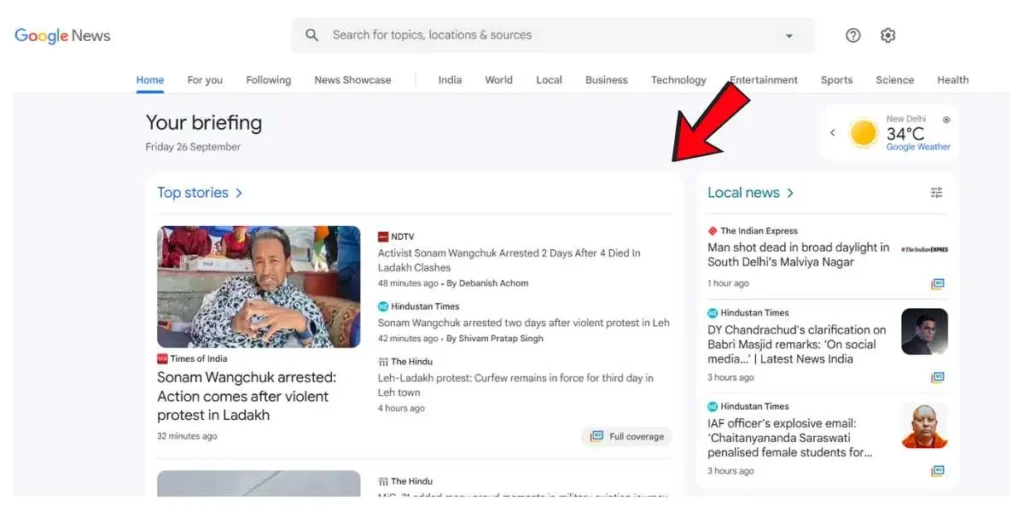Screen dimensions: 1024x512
Task: Open the Settings gear icon
Action: pos(888,35)
